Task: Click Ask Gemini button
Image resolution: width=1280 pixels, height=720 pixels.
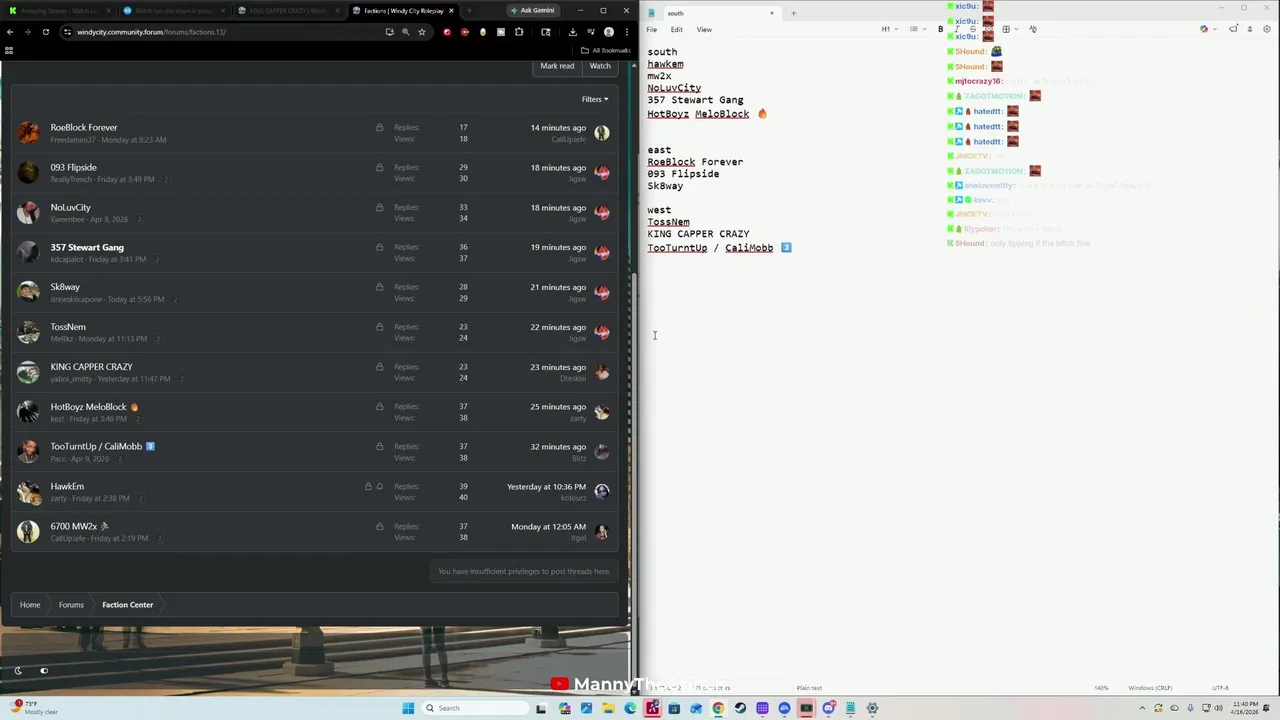Action: pyautogui.click(x=531, y=10)
